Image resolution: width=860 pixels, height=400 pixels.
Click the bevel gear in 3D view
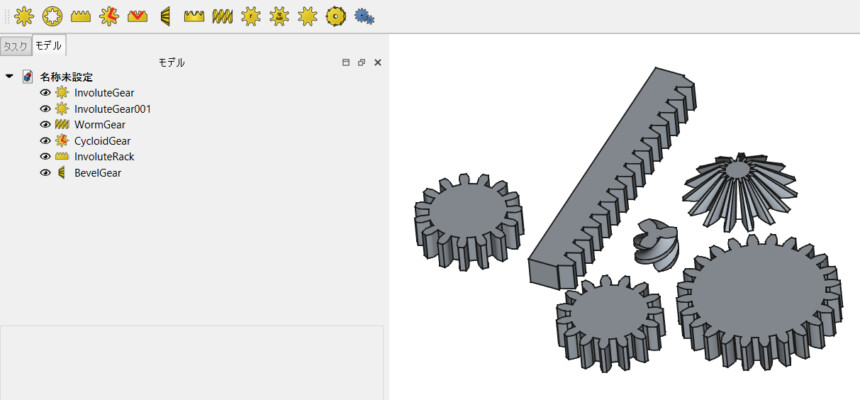coord(739,192)
